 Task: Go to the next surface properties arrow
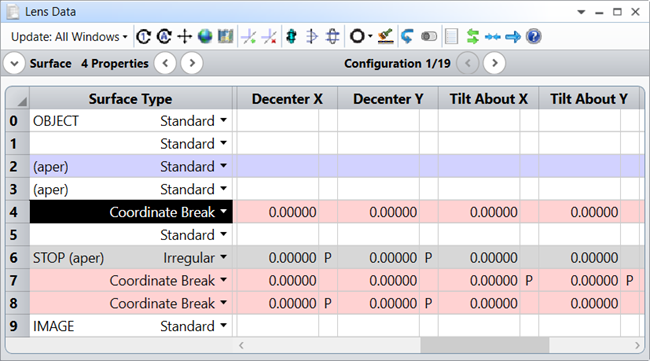coord(192,63)
